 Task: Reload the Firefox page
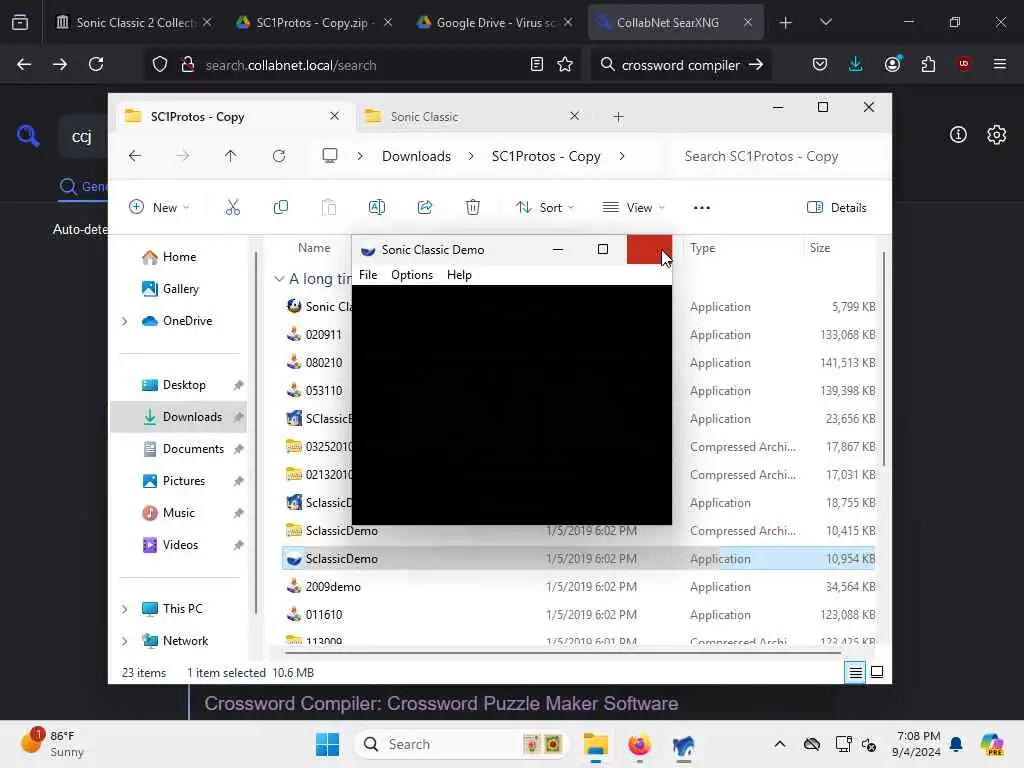coord(96,64)
